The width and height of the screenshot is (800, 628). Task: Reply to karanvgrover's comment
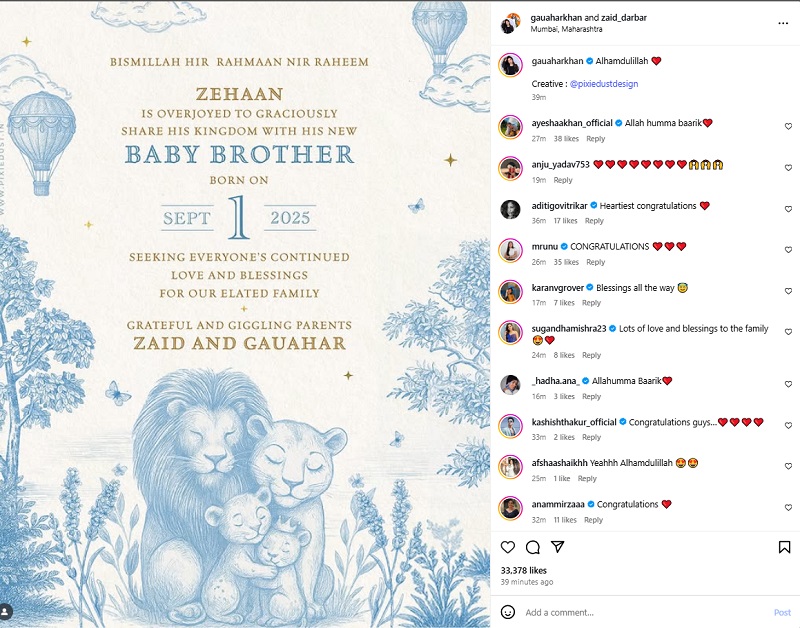pos(591,303)
